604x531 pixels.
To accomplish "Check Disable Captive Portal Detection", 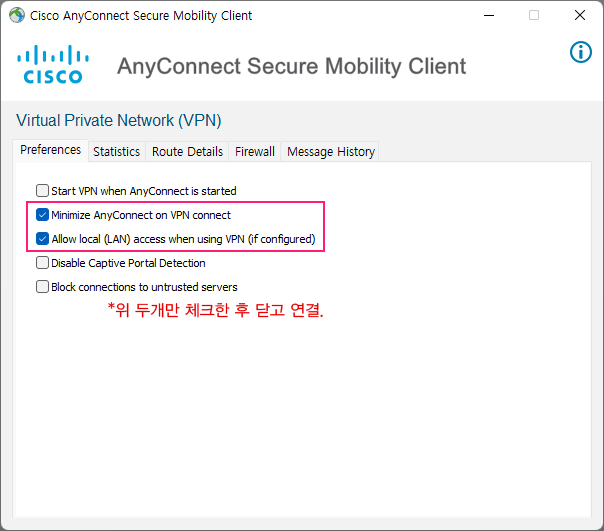I will 42,263.
